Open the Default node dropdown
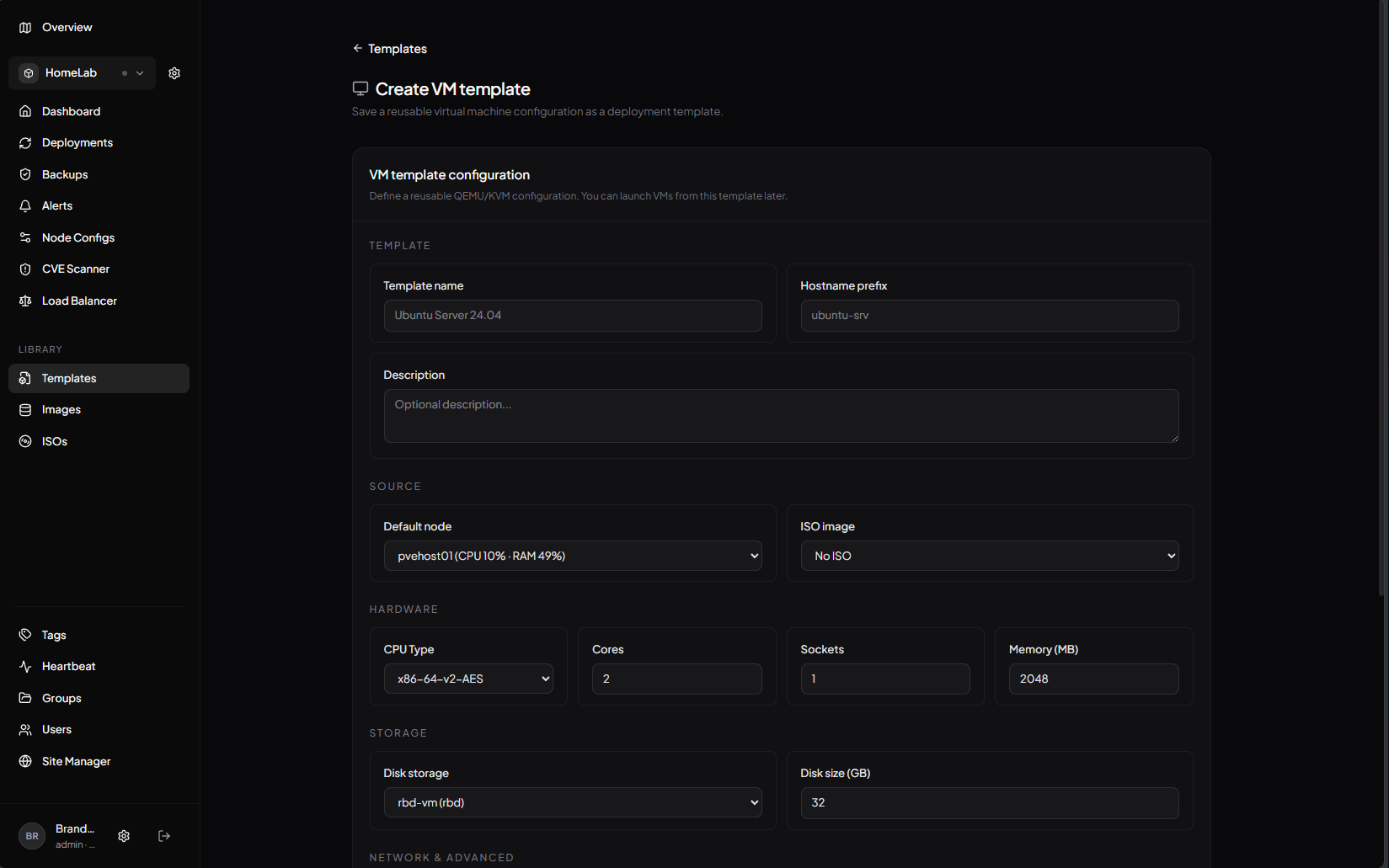Screen dimensions: 1389x868 click(x=573, y=556)
